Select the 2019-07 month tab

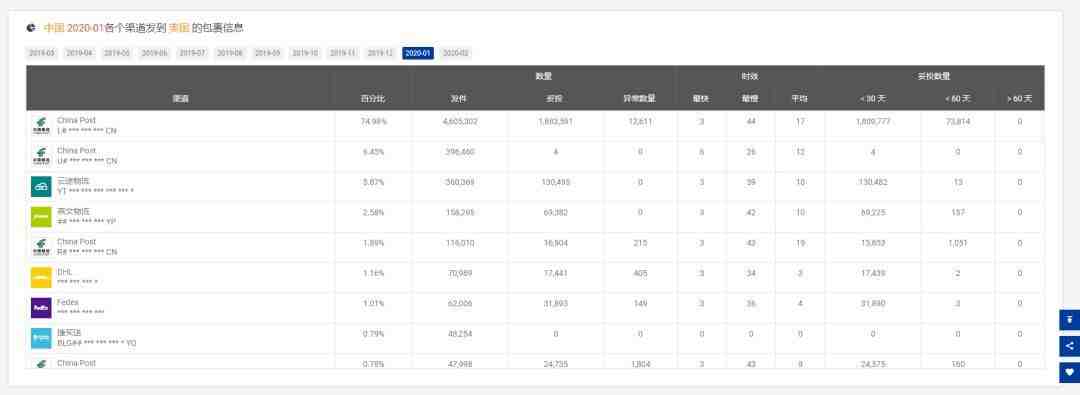pyautogui.click(x=192, y=53)
